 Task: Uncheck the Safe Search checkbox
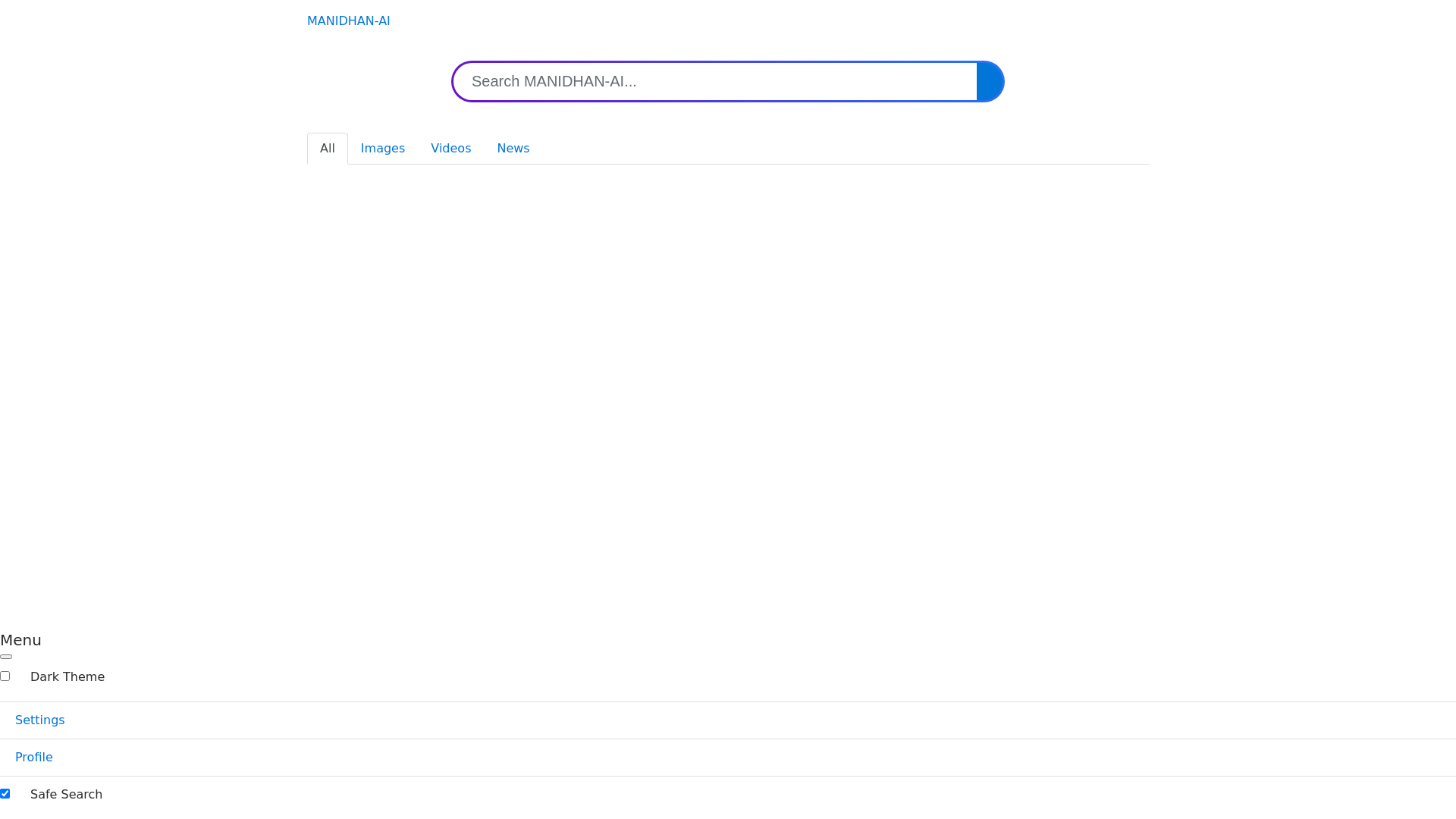5,793
